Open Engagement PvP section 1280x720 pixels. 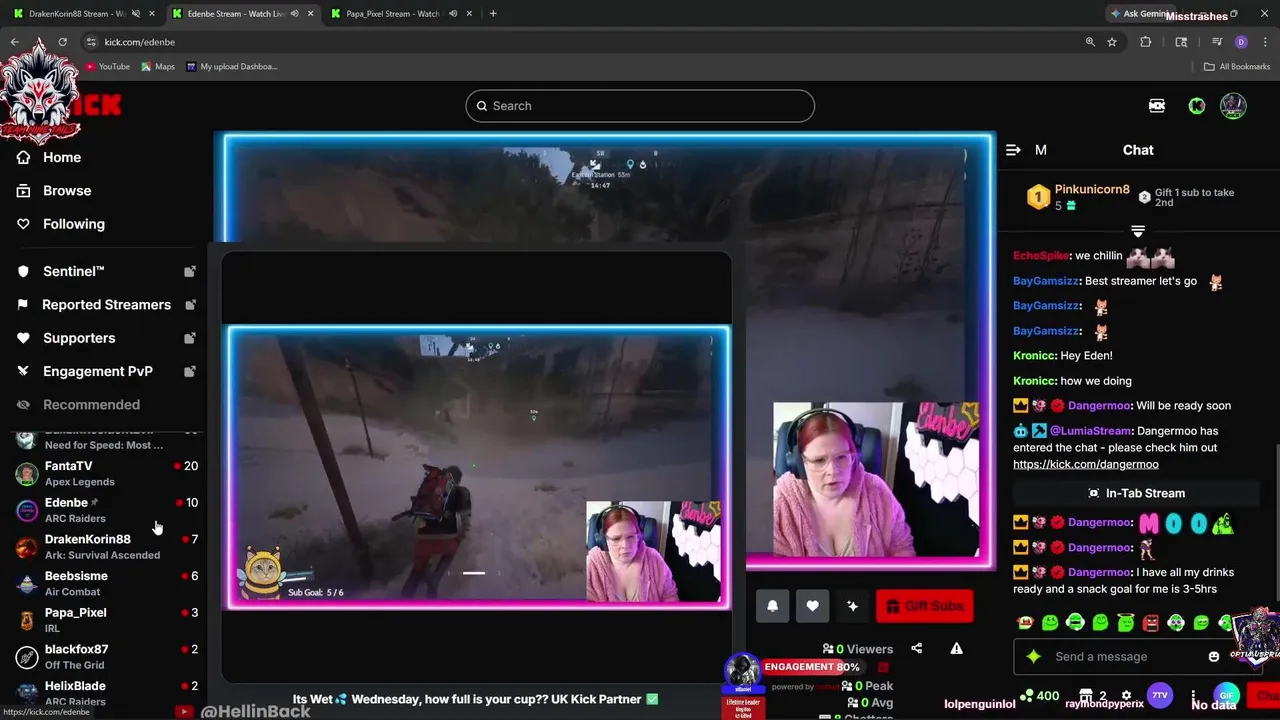coord(85,371)
